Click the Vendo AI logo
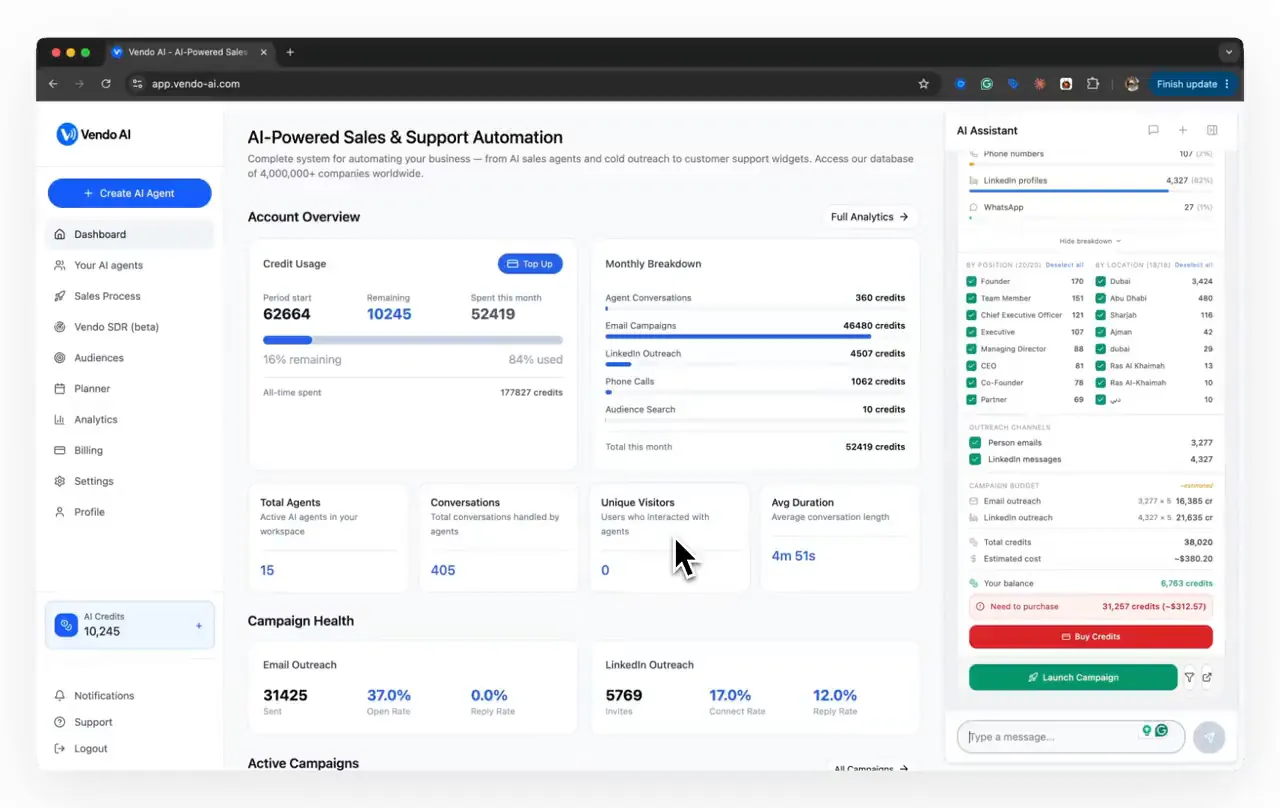This screenshot has height=808, width=1280. coord(94,134)
